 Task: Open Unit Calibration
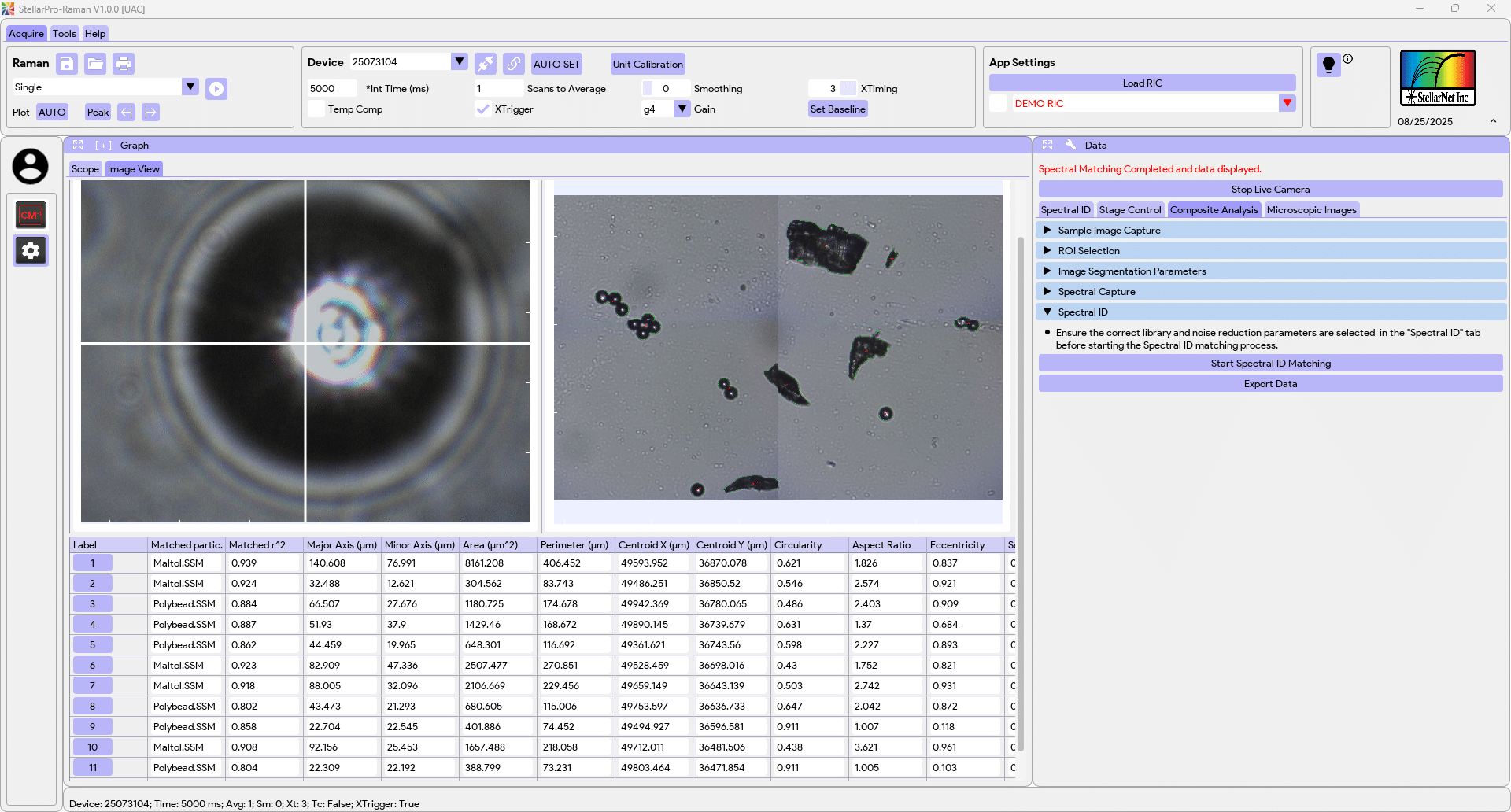[x=648, y=65]
